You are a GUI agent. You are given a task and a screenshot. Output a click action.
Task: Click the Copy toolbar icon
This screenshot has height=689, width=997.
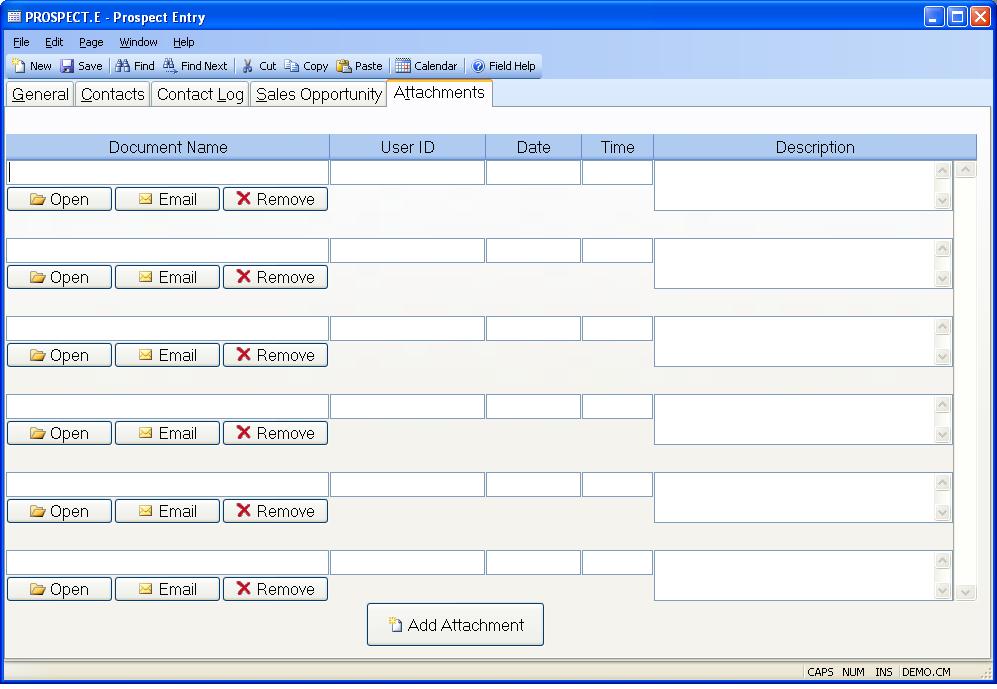tap(292, 66)
